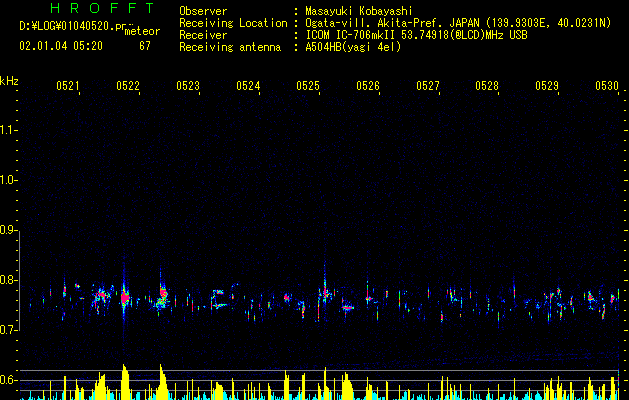Select the ICOM IC-706mkII receiver details
Screen dimensions: 629x400
416,35
